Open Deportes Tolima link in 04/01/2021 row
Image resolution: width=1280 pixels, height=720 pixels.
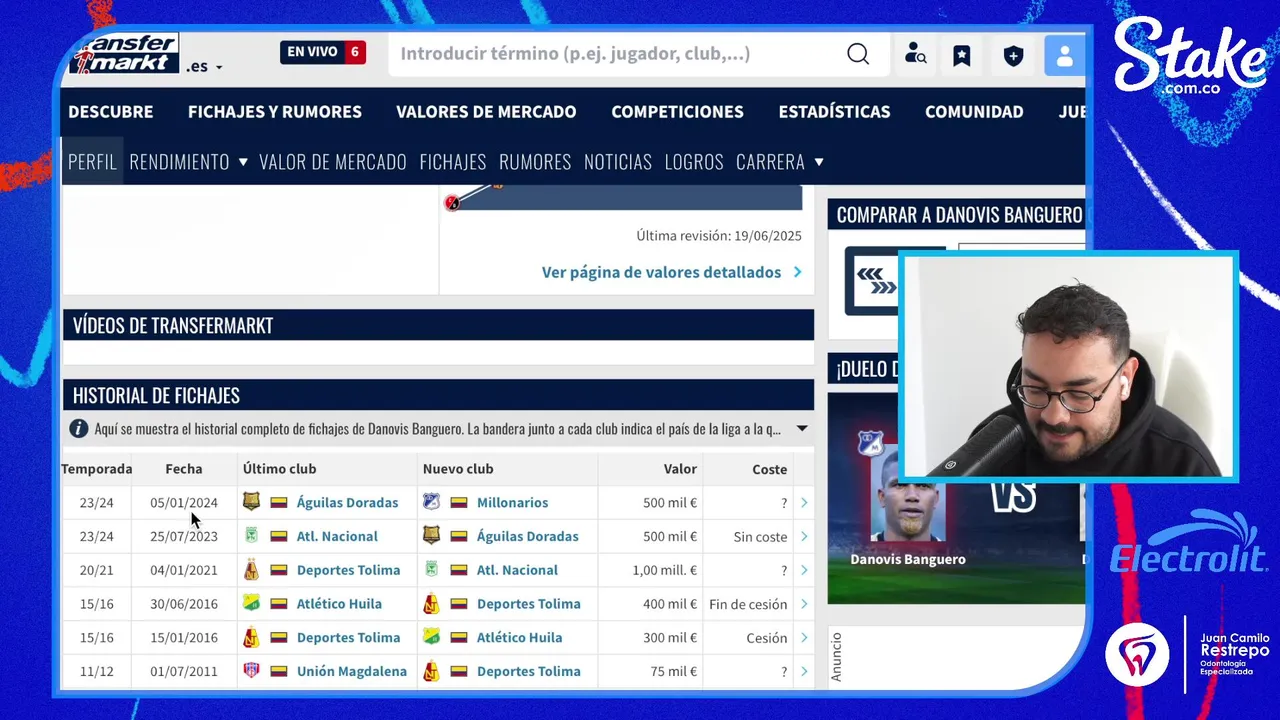[x=348, y=570]
